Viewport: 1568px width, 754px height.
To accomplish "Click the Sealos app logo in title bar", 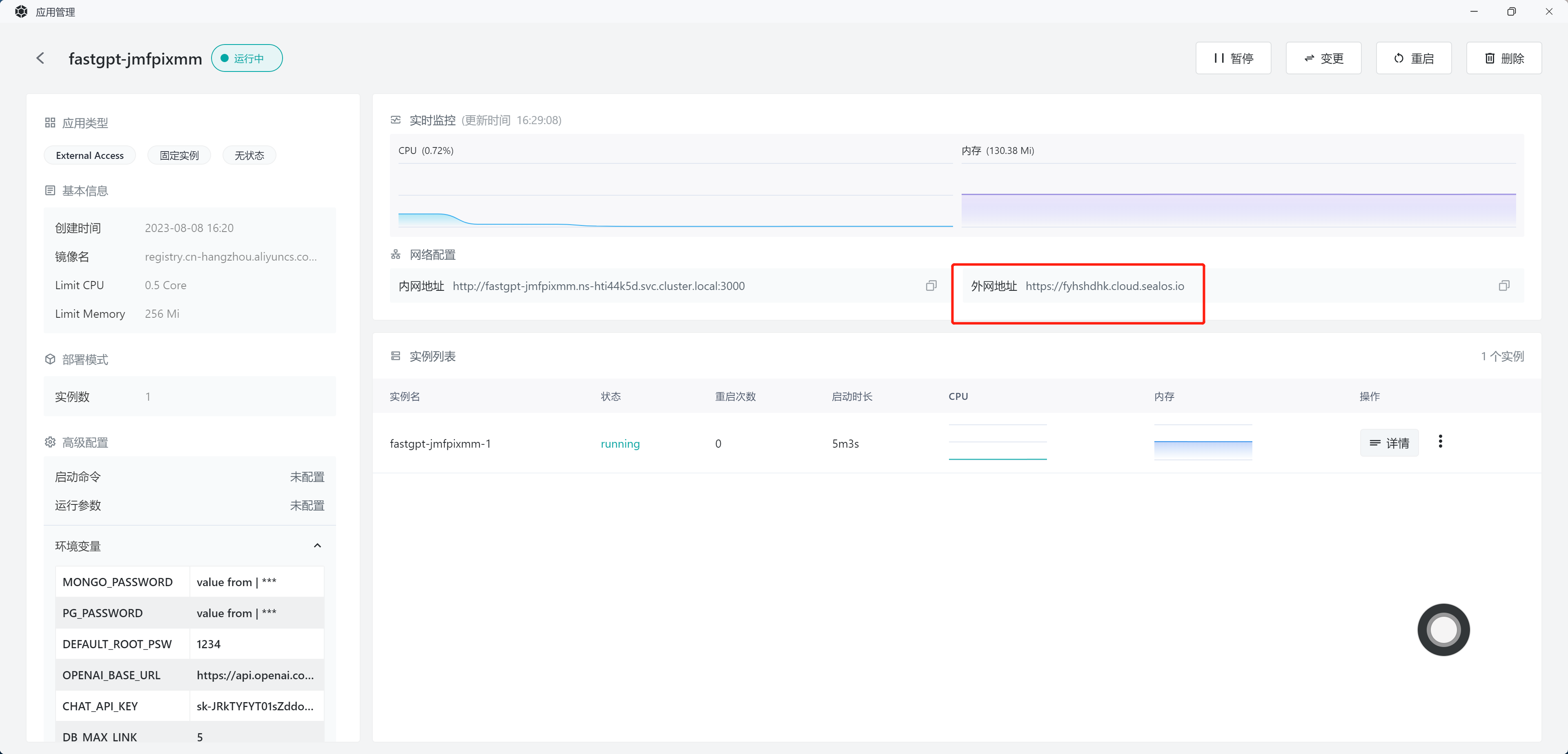I will click(21, 11).
